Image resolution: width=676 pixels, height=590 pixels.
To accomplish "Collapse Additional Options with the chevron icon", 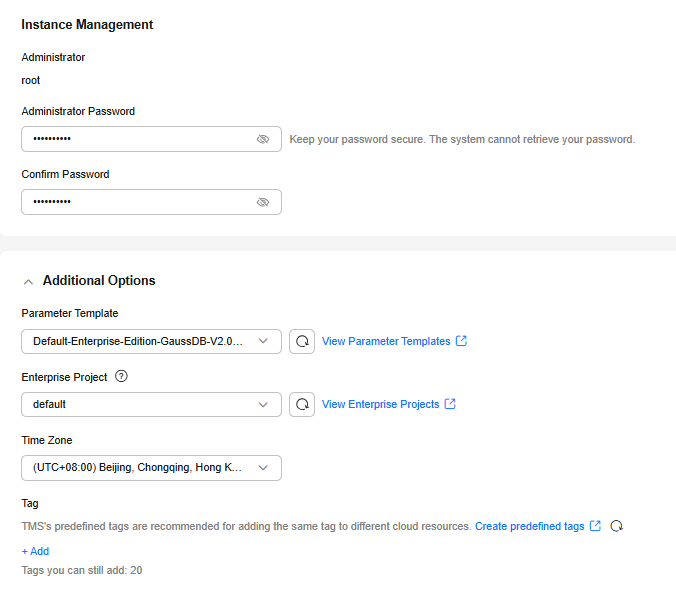I will (28, 282).
